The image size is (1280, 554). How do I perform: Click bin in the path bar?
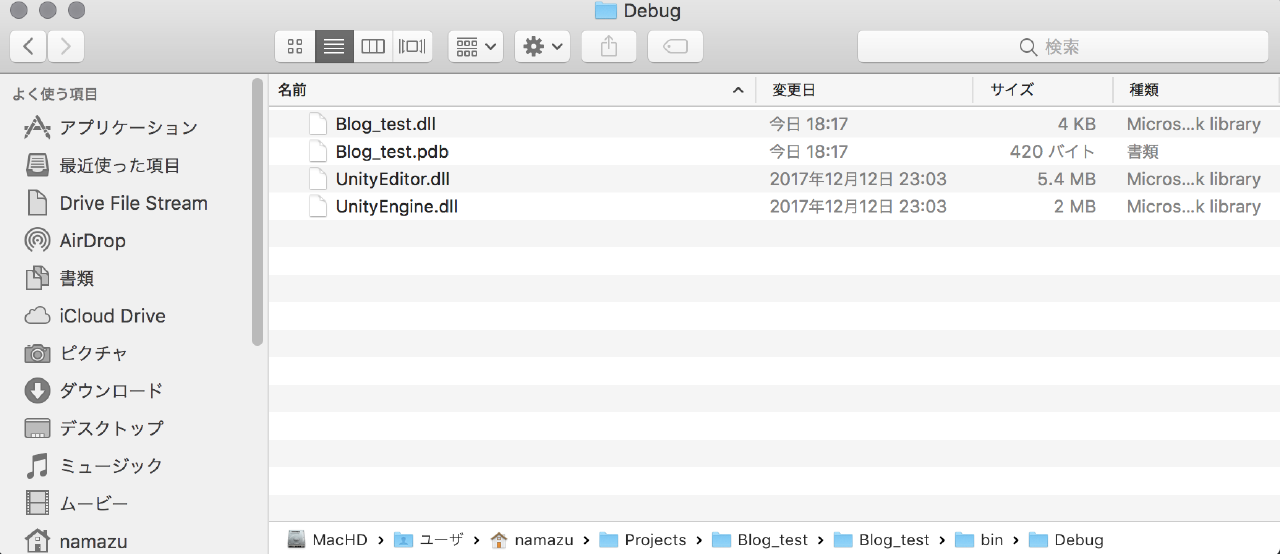pos(979,540)
